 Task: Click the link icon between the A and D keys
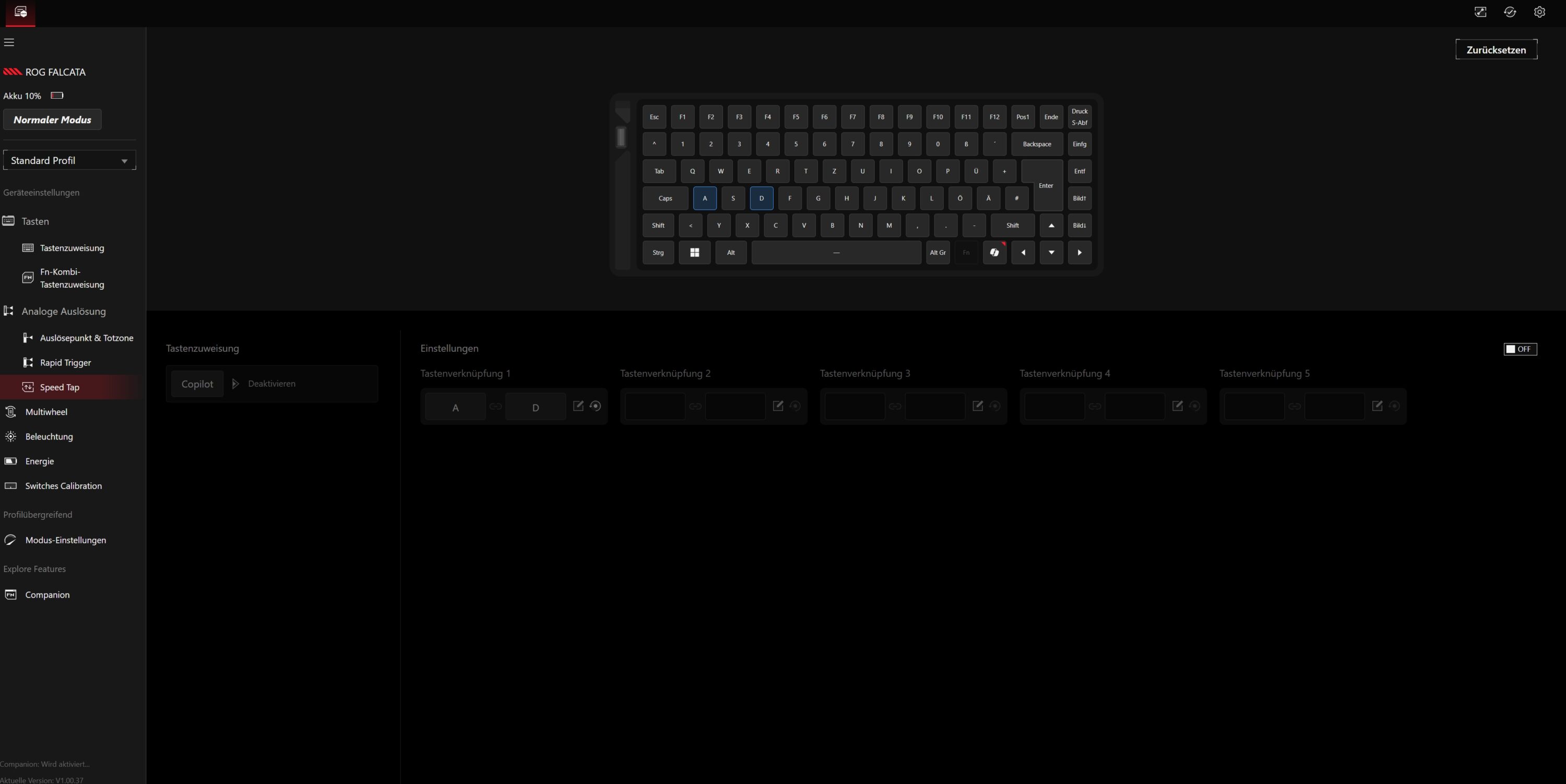click(x=495, y=407)
